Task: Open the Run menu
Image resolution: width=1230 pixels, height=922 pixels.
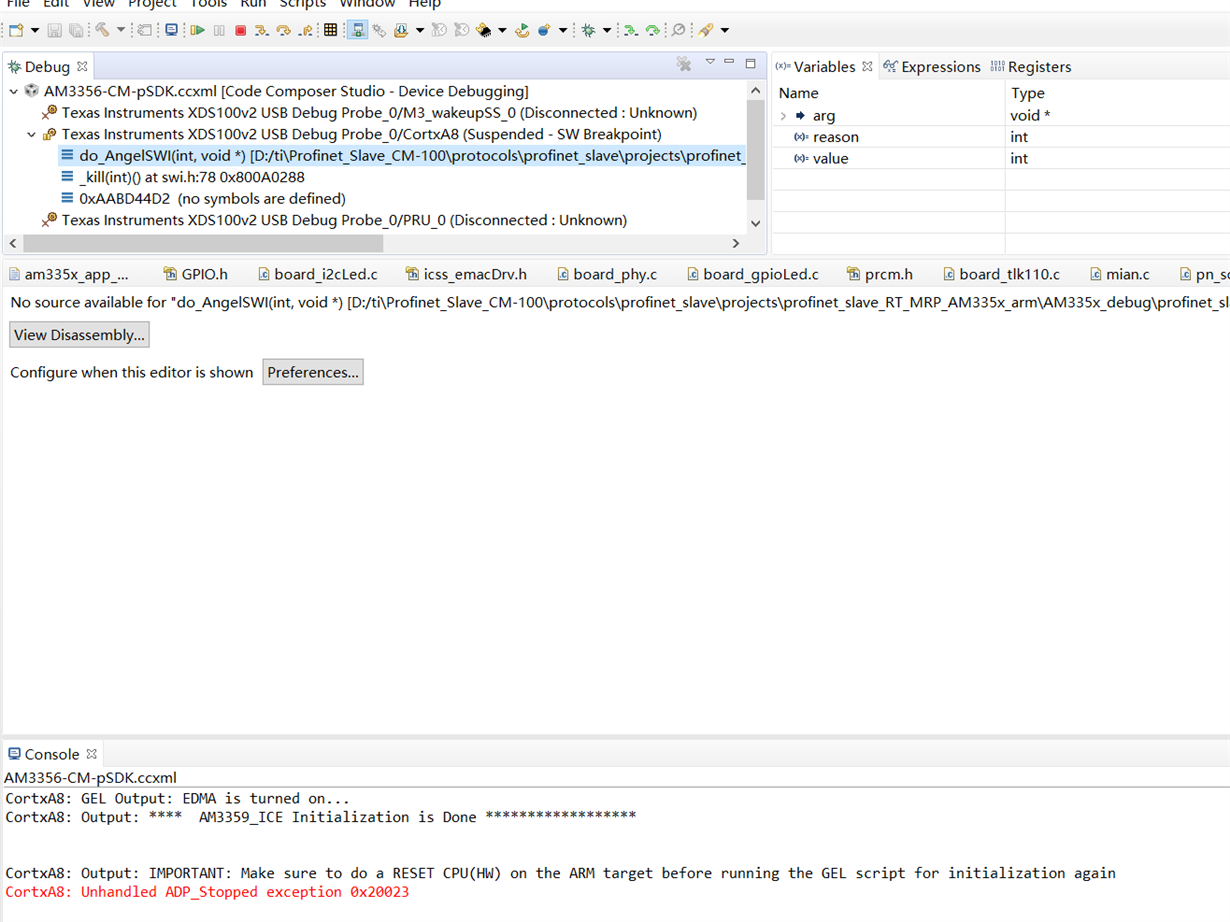Action: 253,4
